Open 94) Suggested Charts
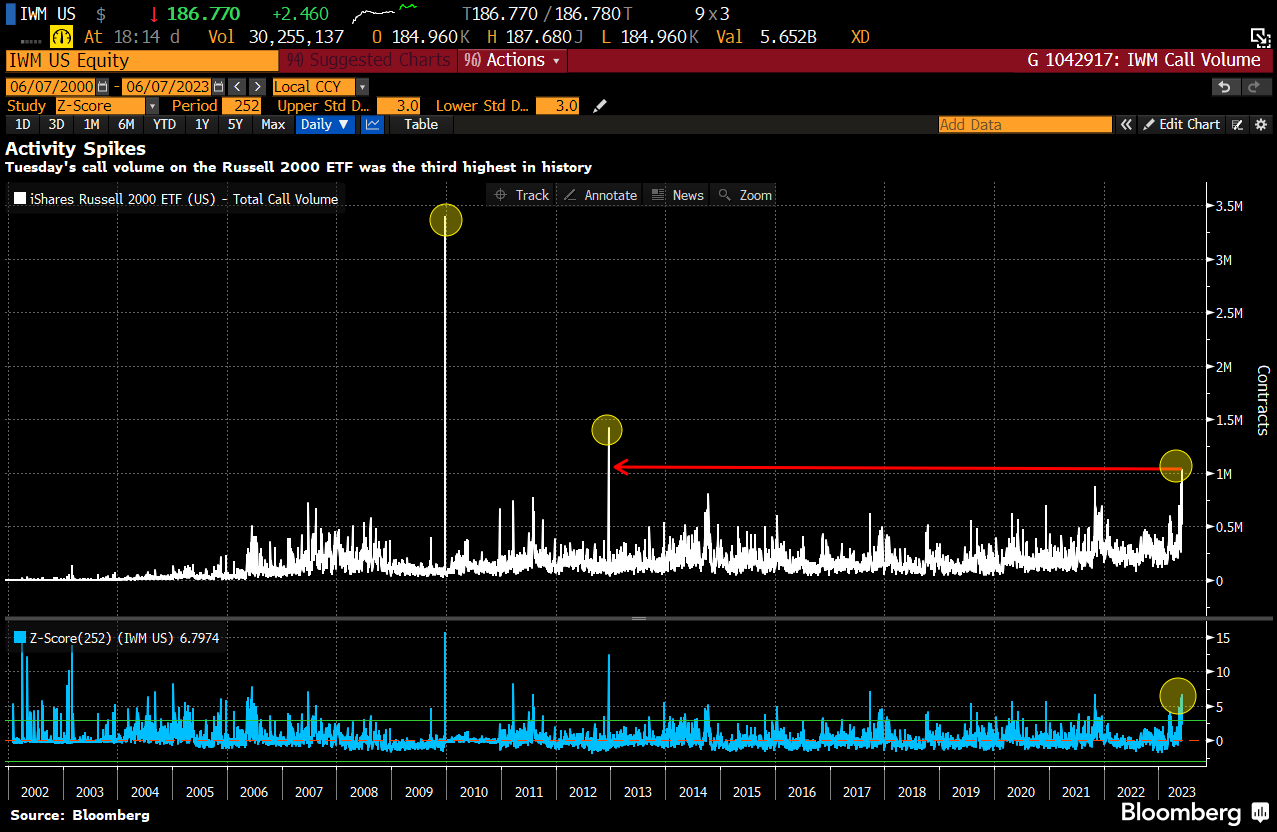The height and width of the screenshot is (832, 1277). 369,60
